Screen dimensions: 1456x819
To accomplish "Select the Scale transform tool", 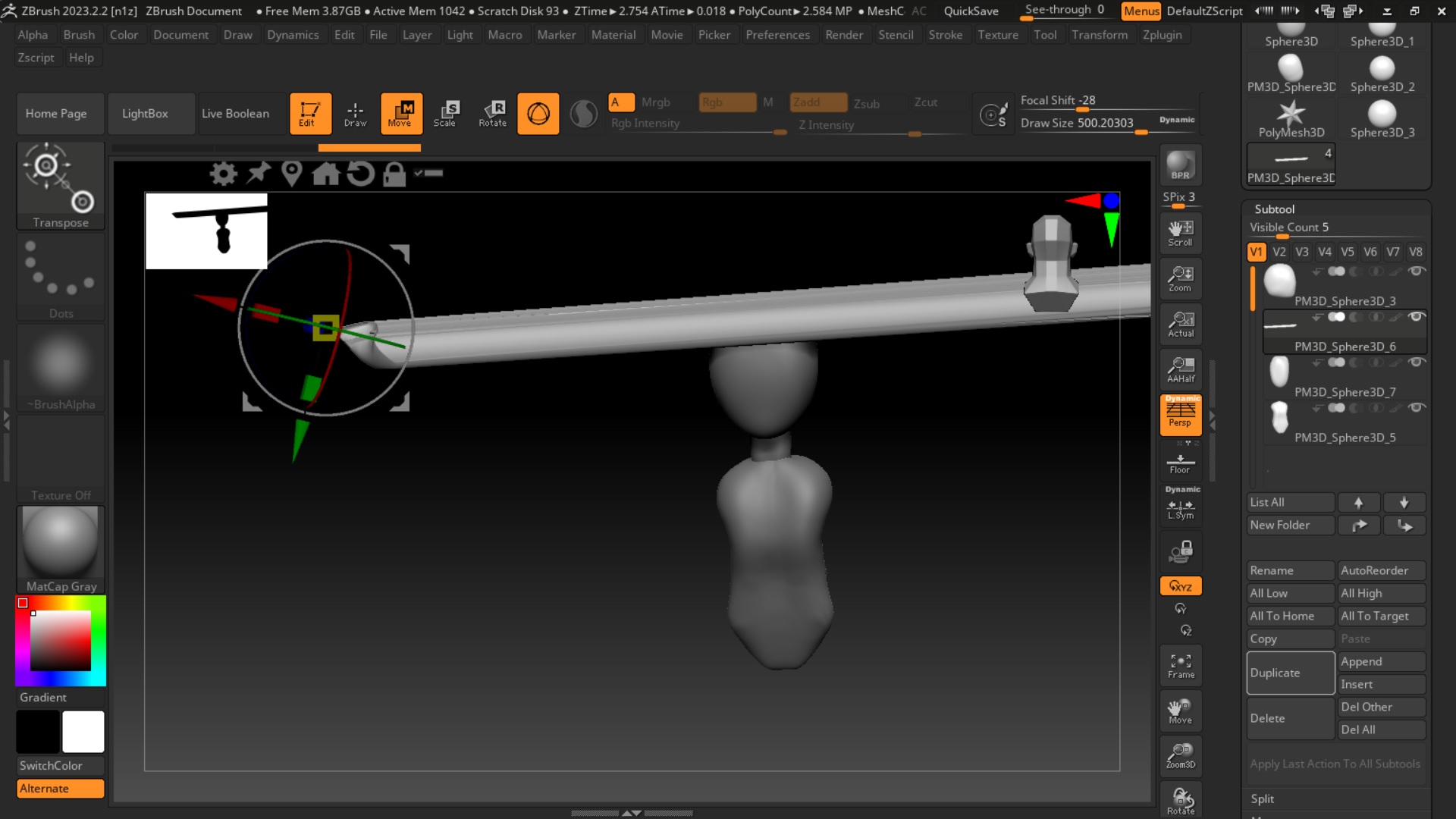I will click(x=446, y=113).
